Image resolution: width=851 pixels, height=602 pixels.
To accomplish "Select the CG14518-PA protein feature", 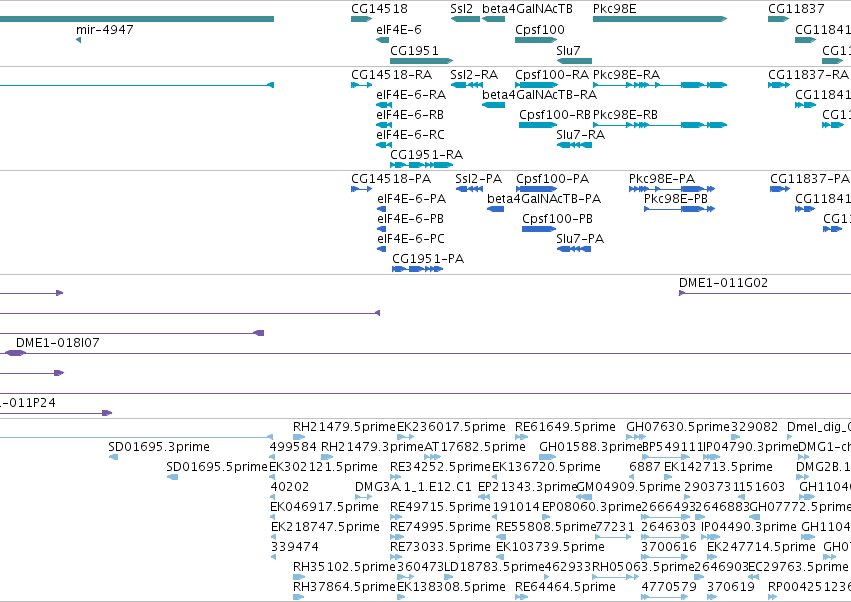I will tap(391, 179).
